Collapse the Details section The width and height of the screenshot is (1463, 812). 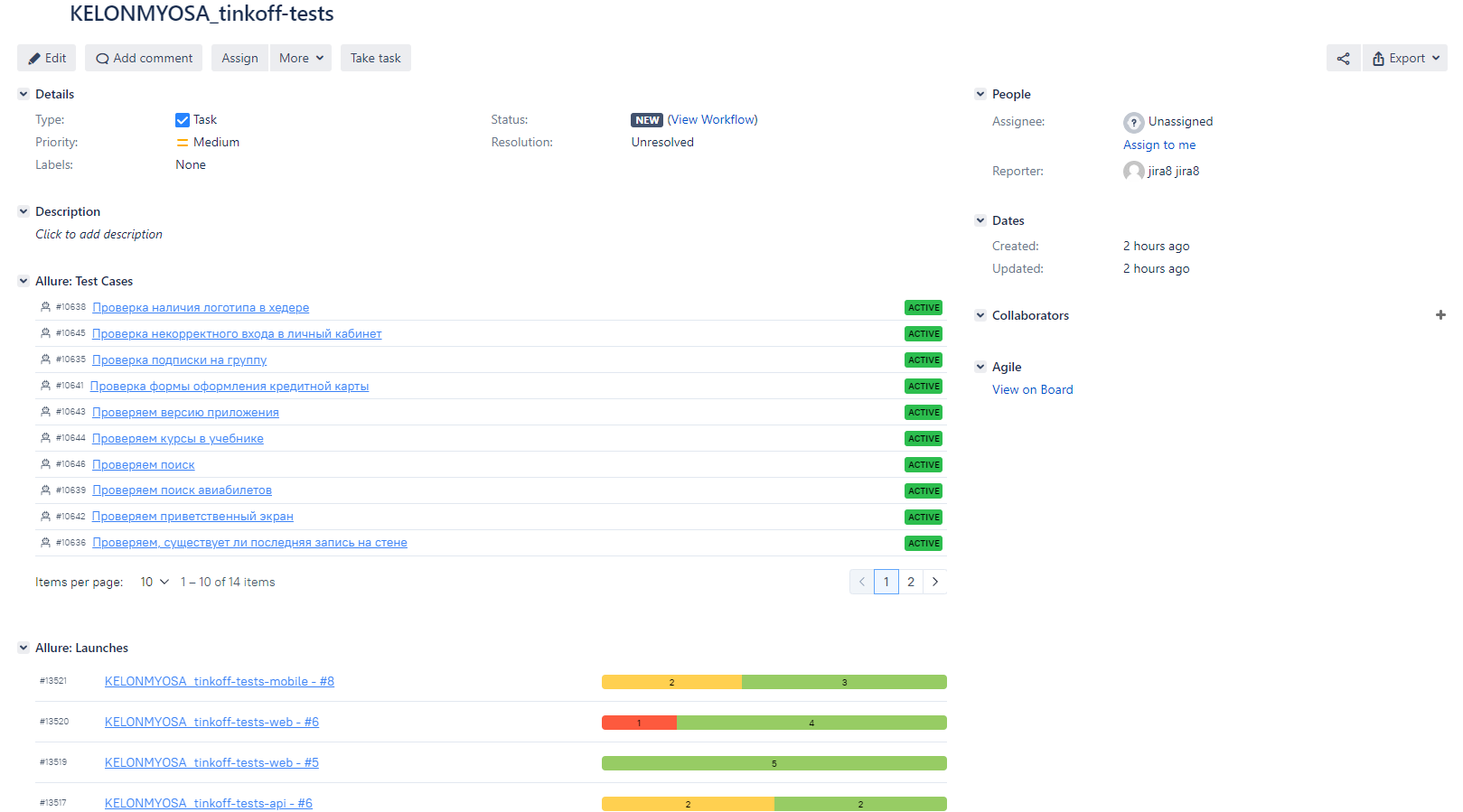pos(23,94)
